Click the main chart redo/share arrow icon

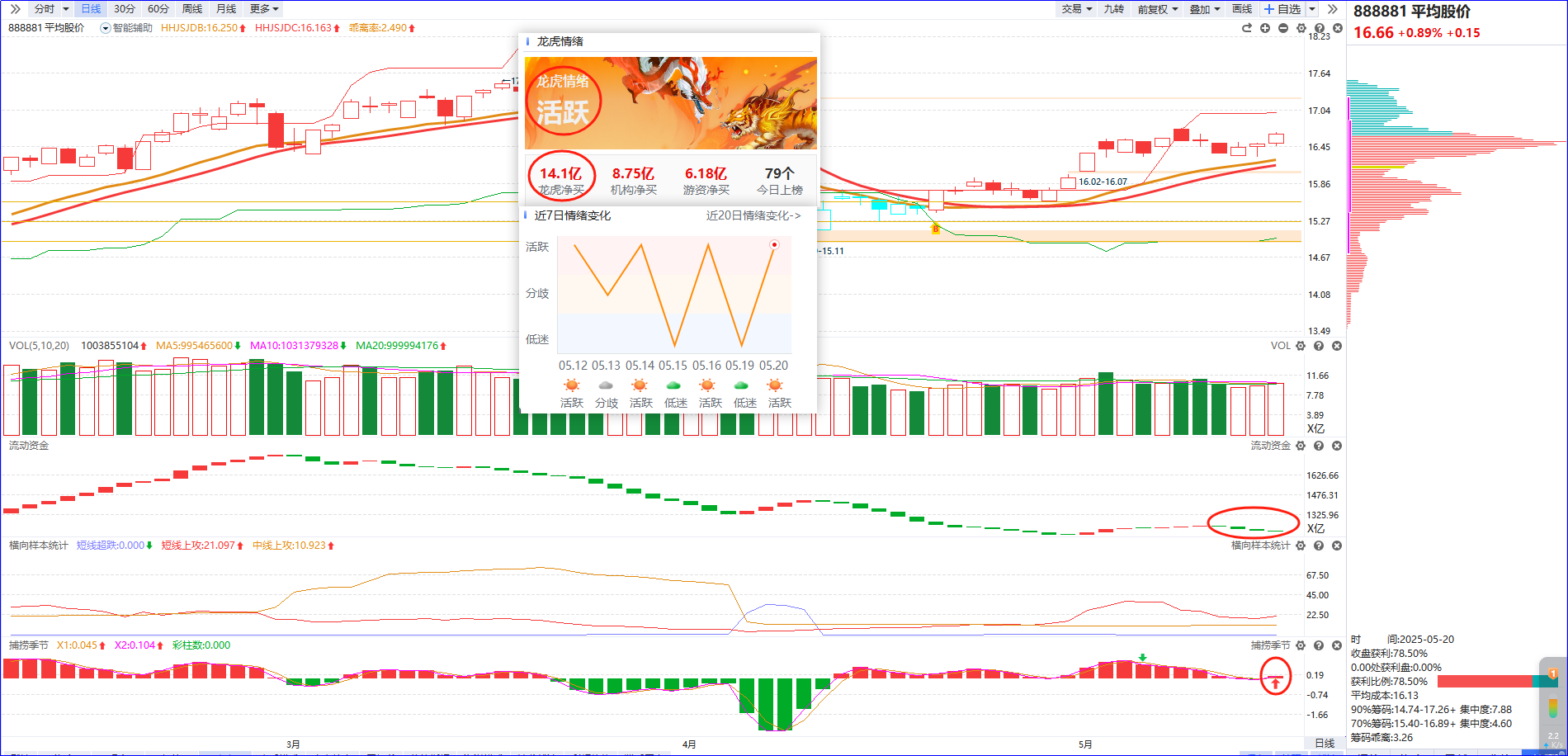point(1247,28)
